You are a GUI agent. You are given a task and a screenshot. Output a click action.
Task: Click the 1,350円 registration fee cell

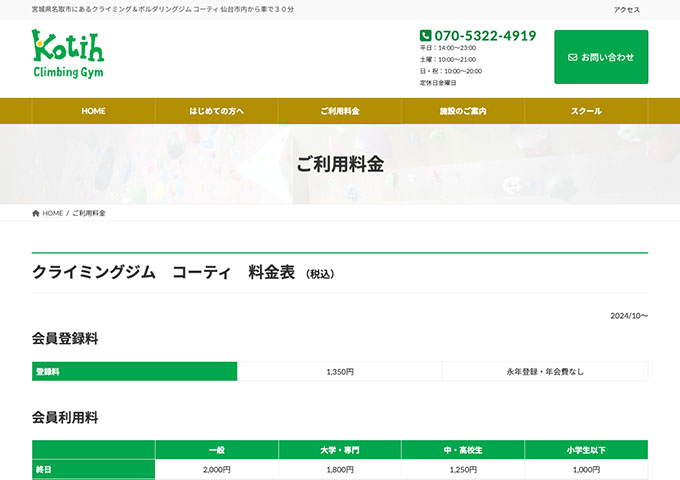click(x=340, y=372)
